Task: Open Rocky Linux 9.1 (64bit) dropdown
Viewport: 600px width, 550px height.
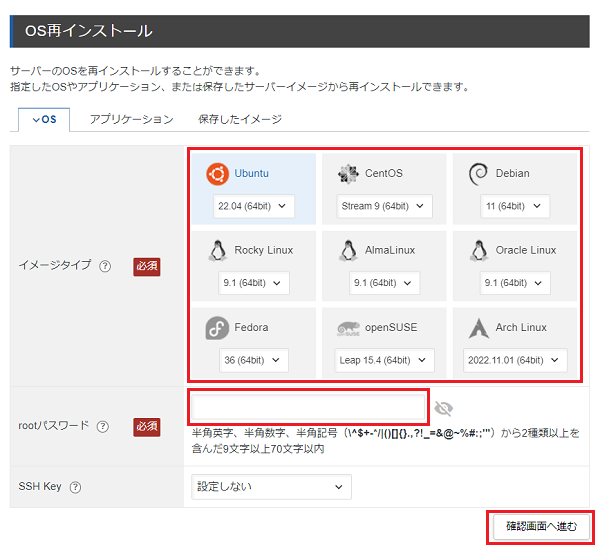Action: point(254,283)
